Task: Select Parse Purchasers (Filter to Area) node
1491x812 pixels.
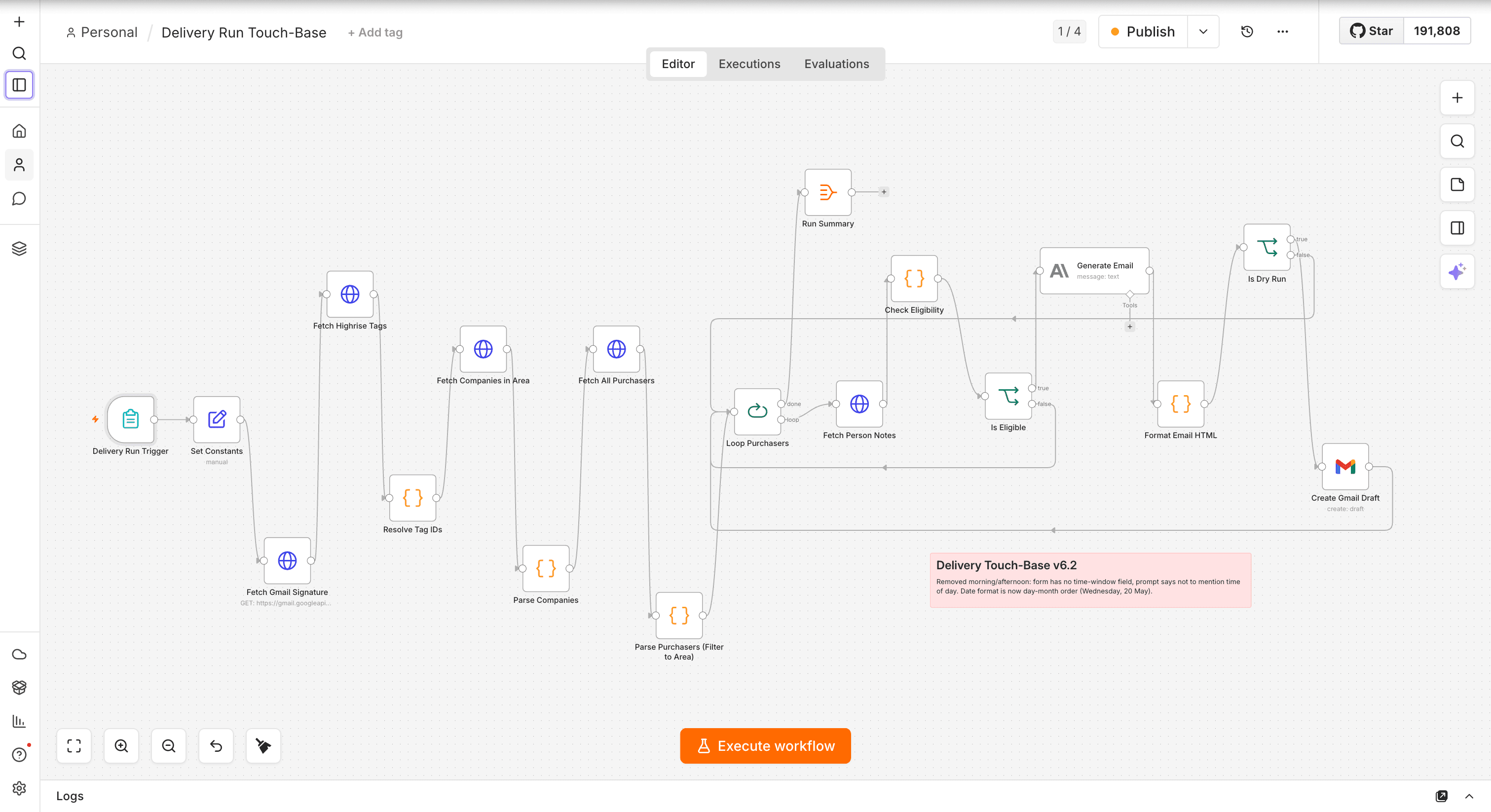Action: pos(678,615)
